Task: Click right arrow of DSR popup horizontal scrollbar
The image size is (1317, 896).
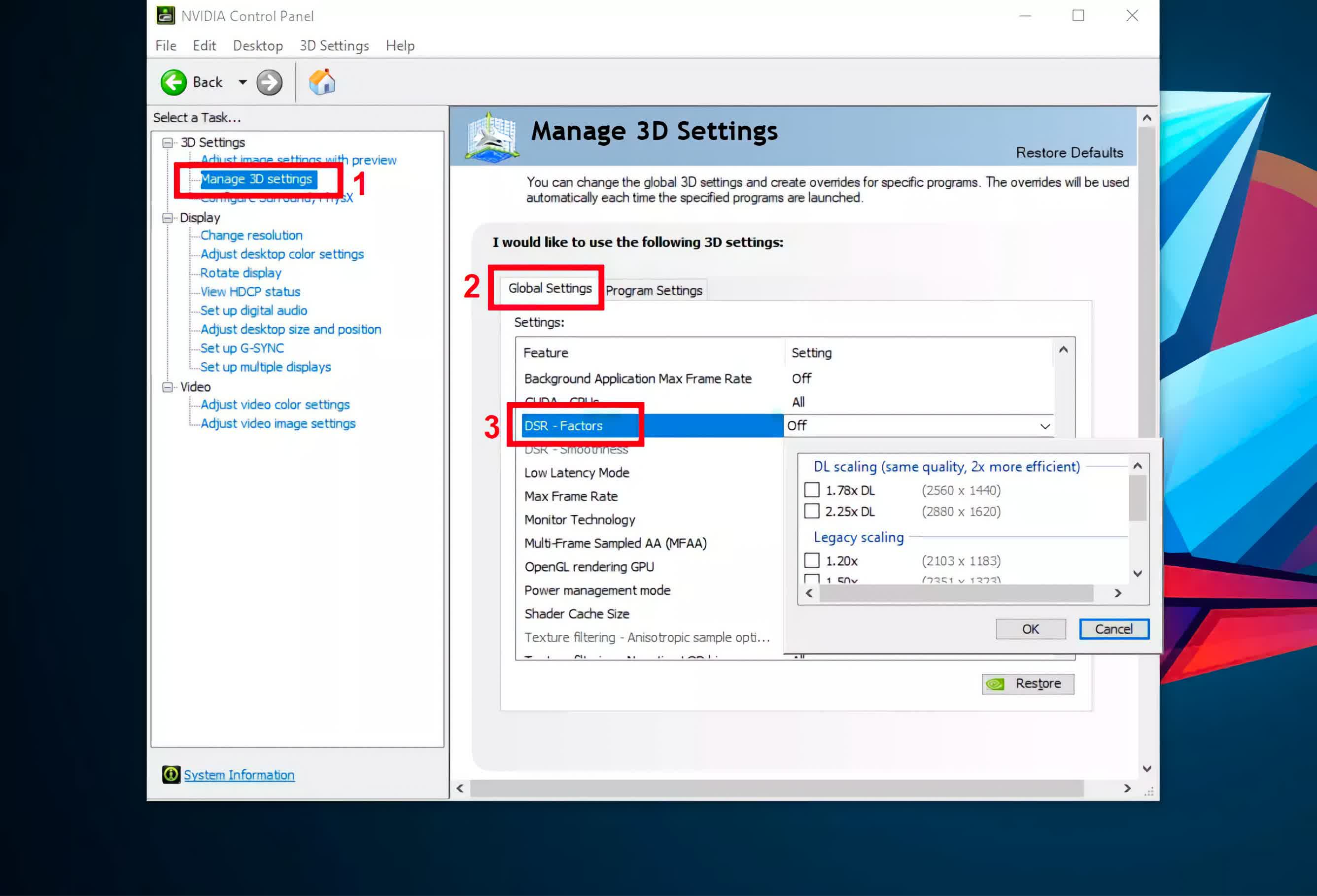Action: click(x=1117, y=593)
